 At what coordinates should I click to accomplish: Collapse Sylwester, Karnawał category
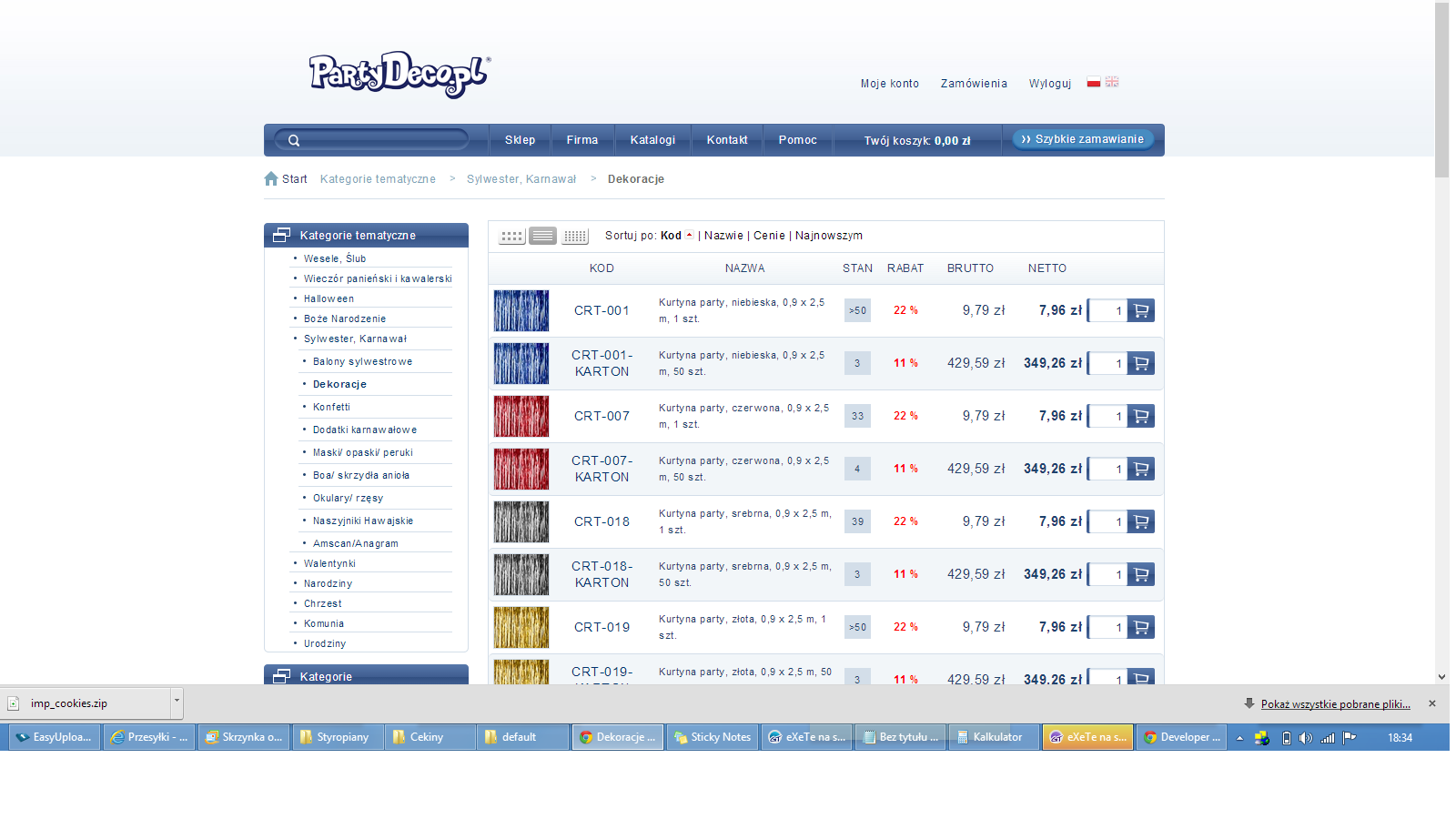pos(355,339)
